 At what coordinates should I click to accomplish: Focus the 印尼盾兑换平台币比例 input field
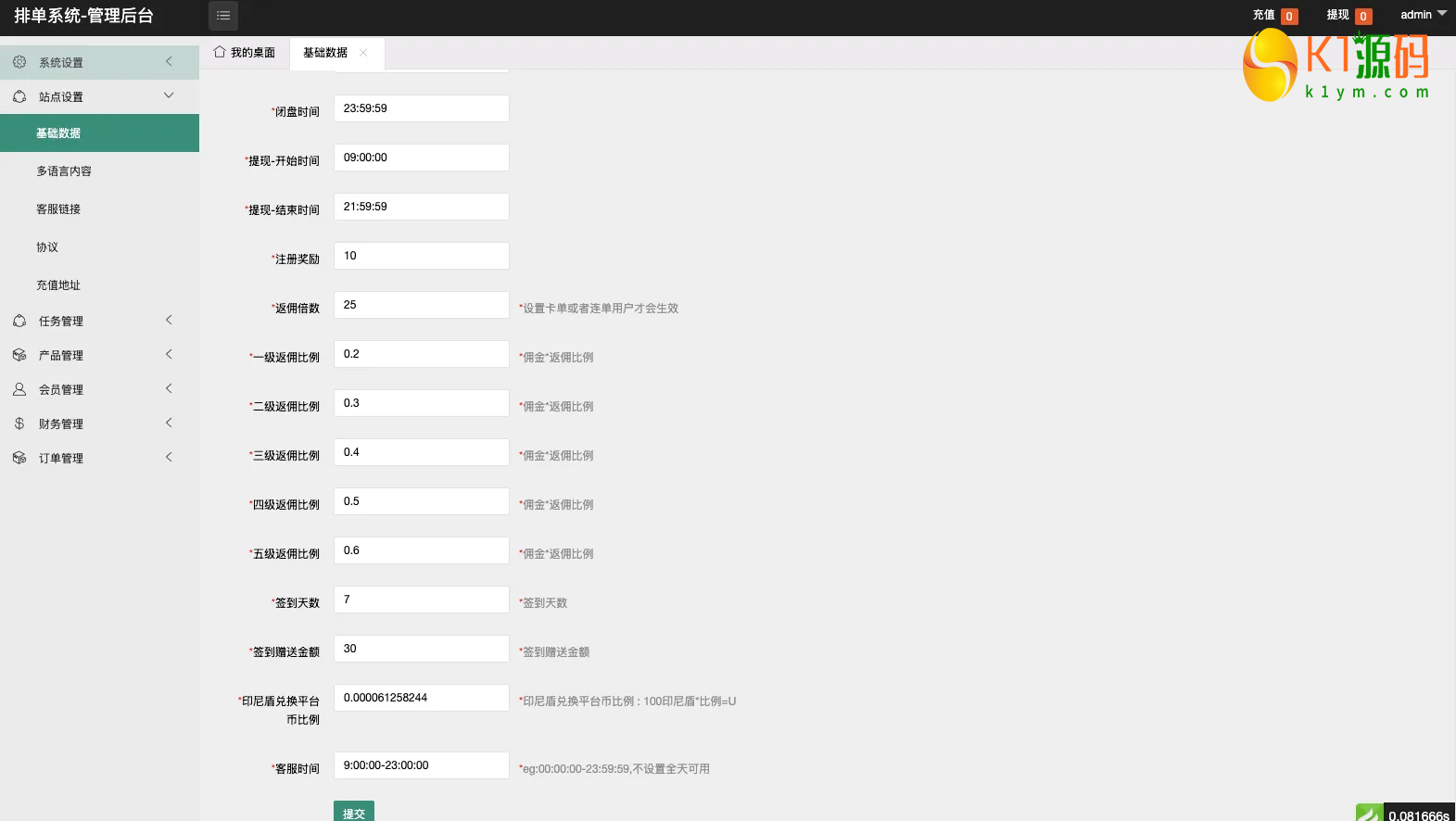point(422,698)
